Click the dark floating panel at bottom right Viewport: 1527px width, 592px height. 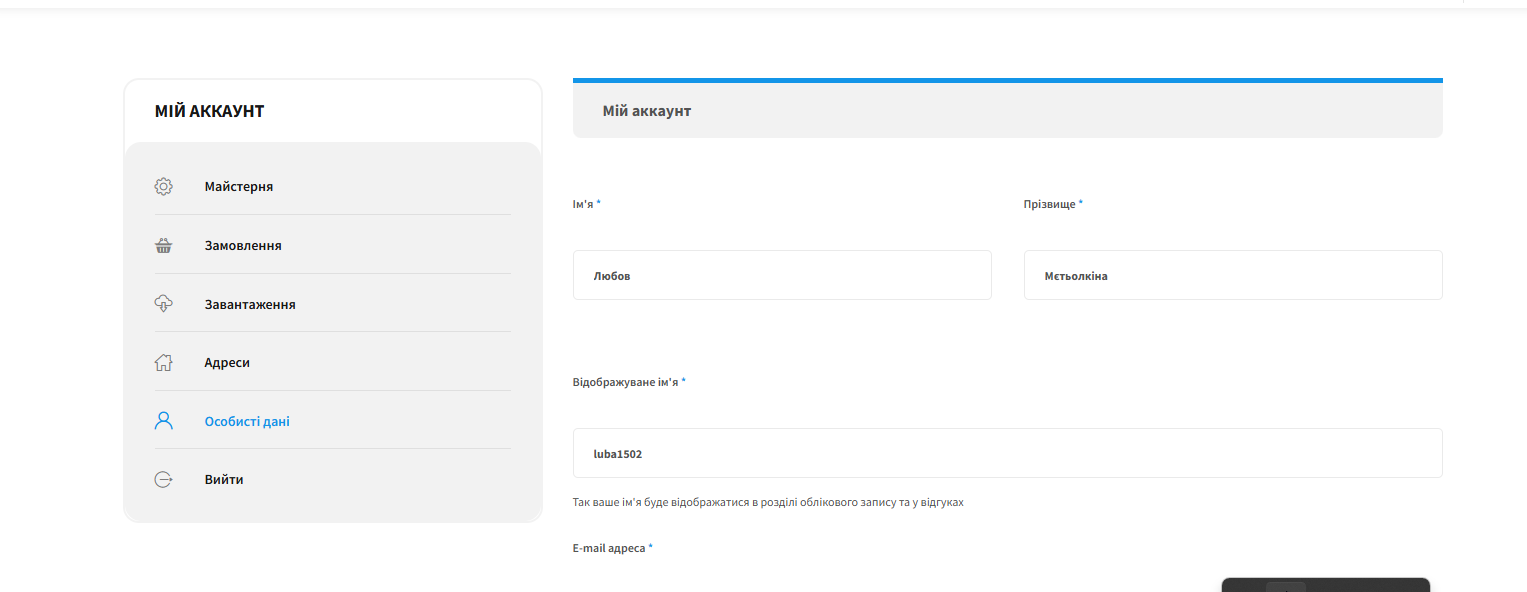click(1326, 585)
